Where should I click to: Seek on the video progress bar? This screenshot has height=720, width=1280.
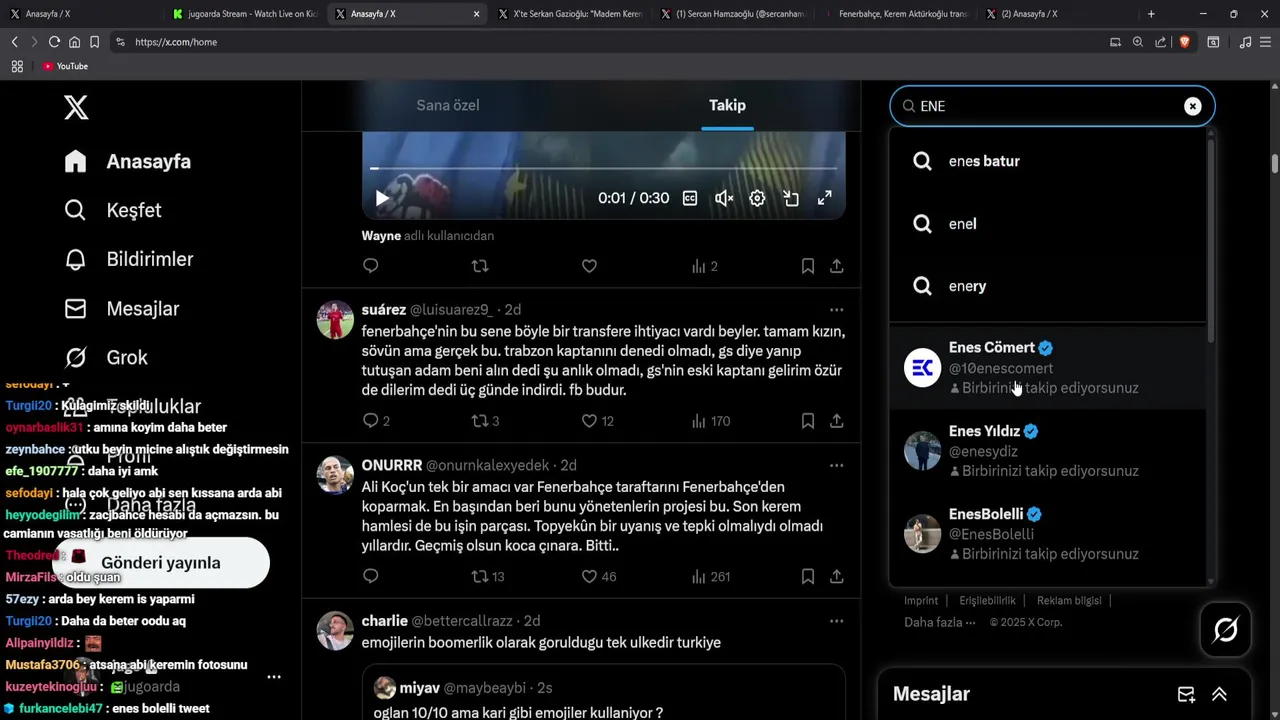tap(603, 168)
